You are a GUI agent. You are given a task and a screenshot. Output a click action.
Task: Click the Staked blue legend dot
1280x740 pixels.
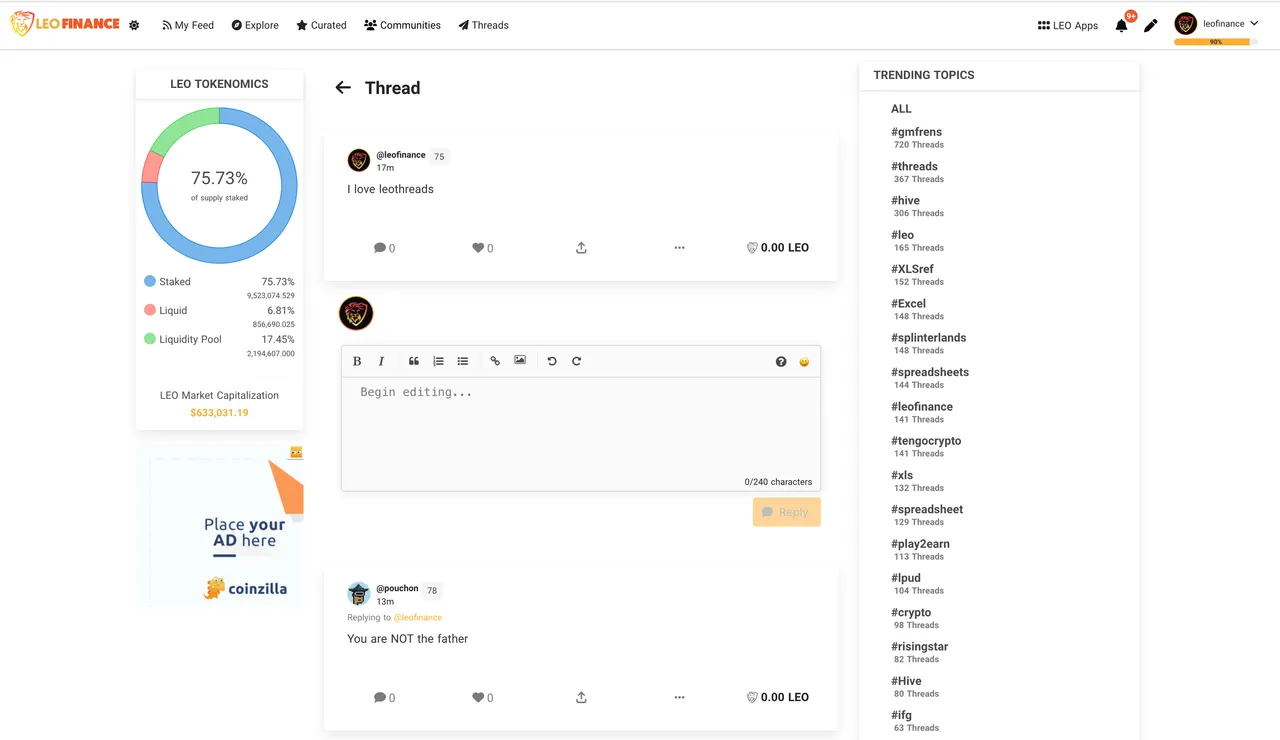(150, 282)
